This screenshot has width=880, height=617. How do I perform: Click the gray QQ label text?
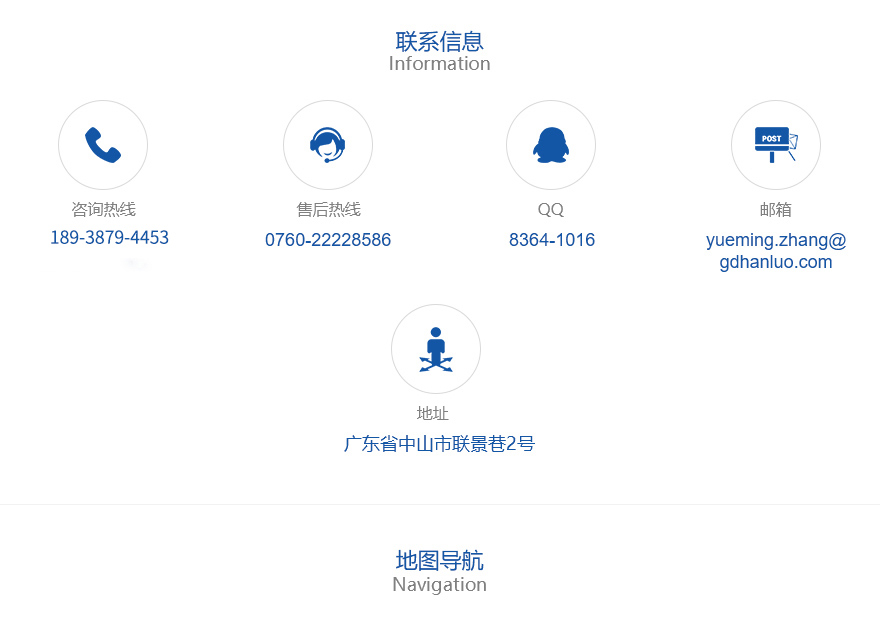pos(550,210)
